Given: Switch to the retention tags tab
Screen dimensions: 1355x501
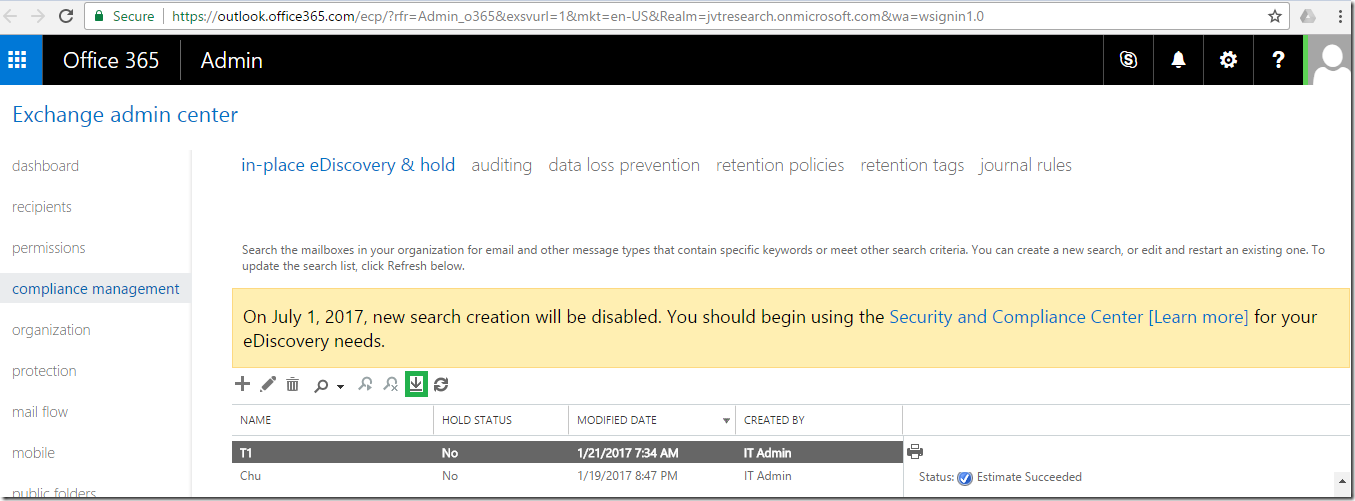Looking at the screenshot, I should 912,165.
